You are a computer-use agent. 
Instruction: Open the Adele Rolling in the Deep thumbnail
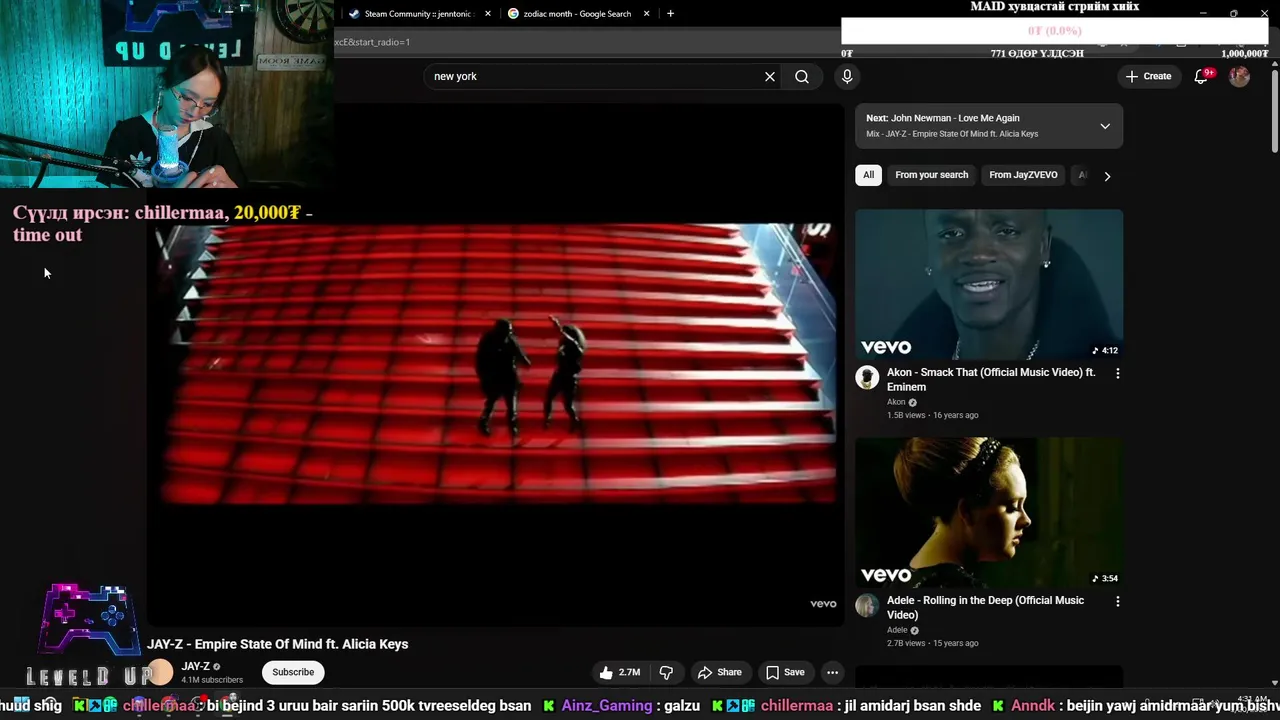[989, 512]
